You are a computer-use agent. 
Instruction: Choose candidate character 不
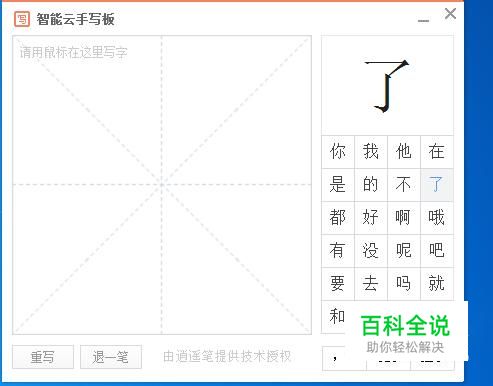(x=404, y=185)
